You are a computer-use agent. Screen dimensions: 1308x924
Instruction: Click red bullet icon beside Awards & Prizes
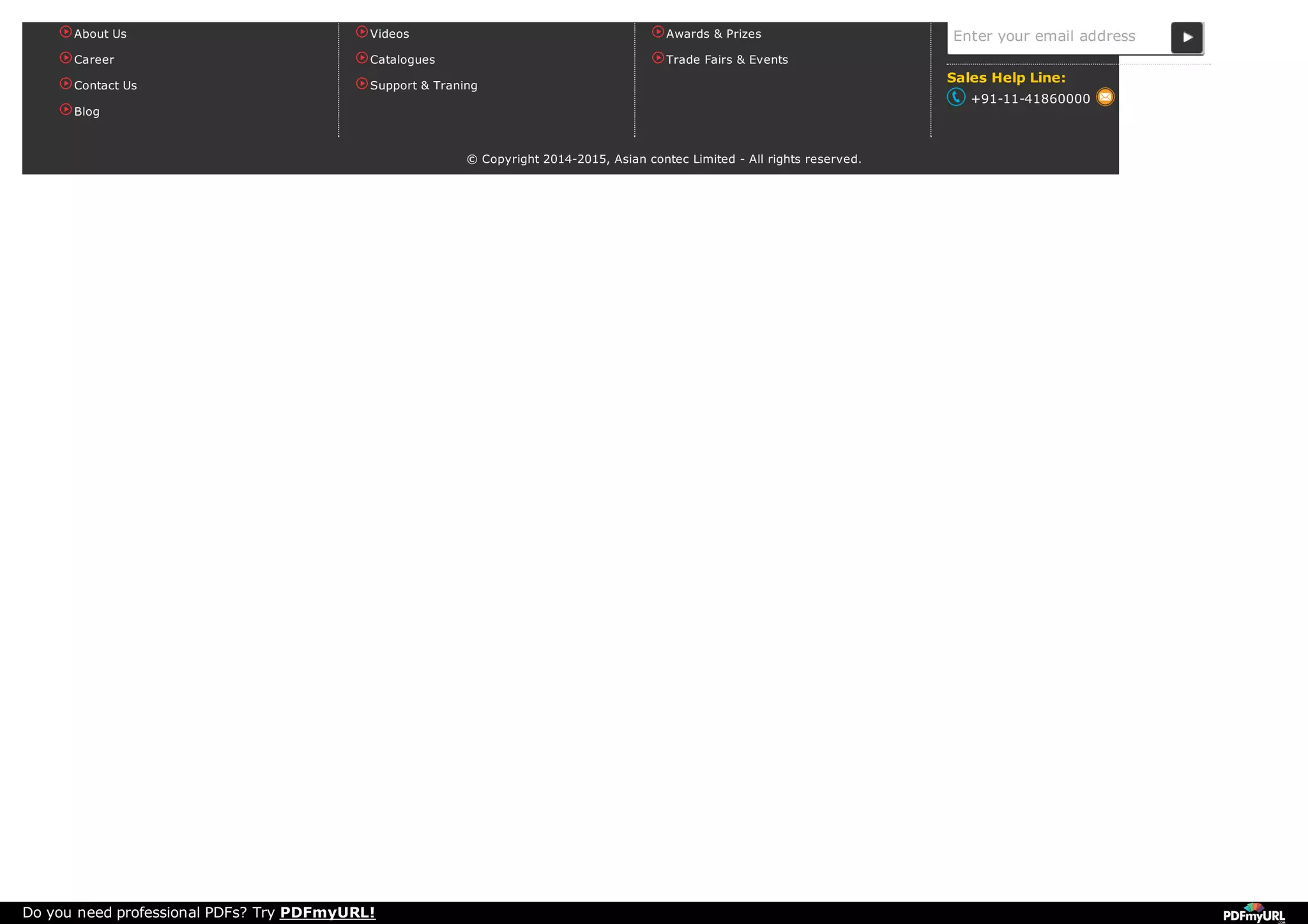(658, 32)
